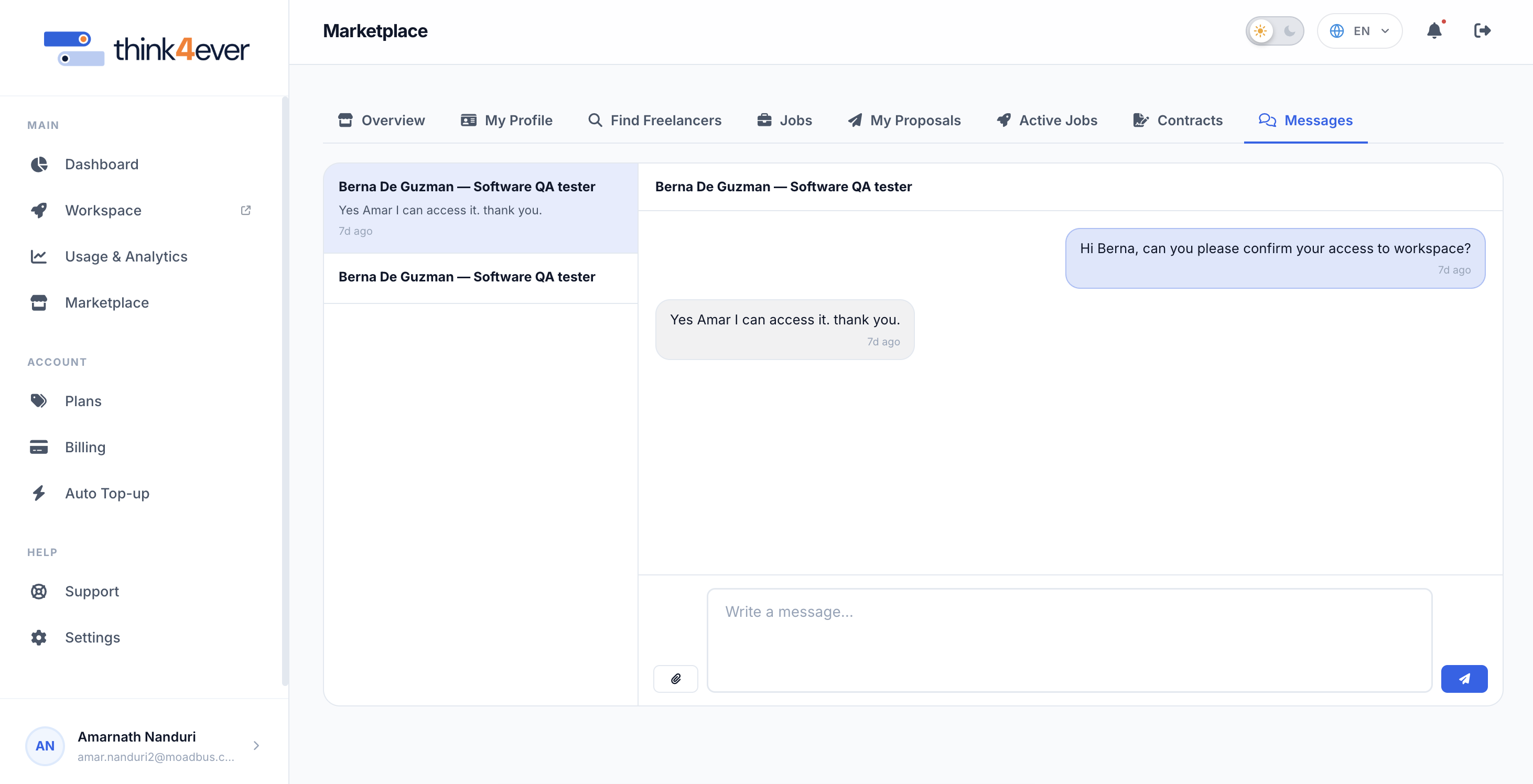Click the Workspace rocket sidebar icon
The image size is (1533, 784).
click(x=39, y=210)
